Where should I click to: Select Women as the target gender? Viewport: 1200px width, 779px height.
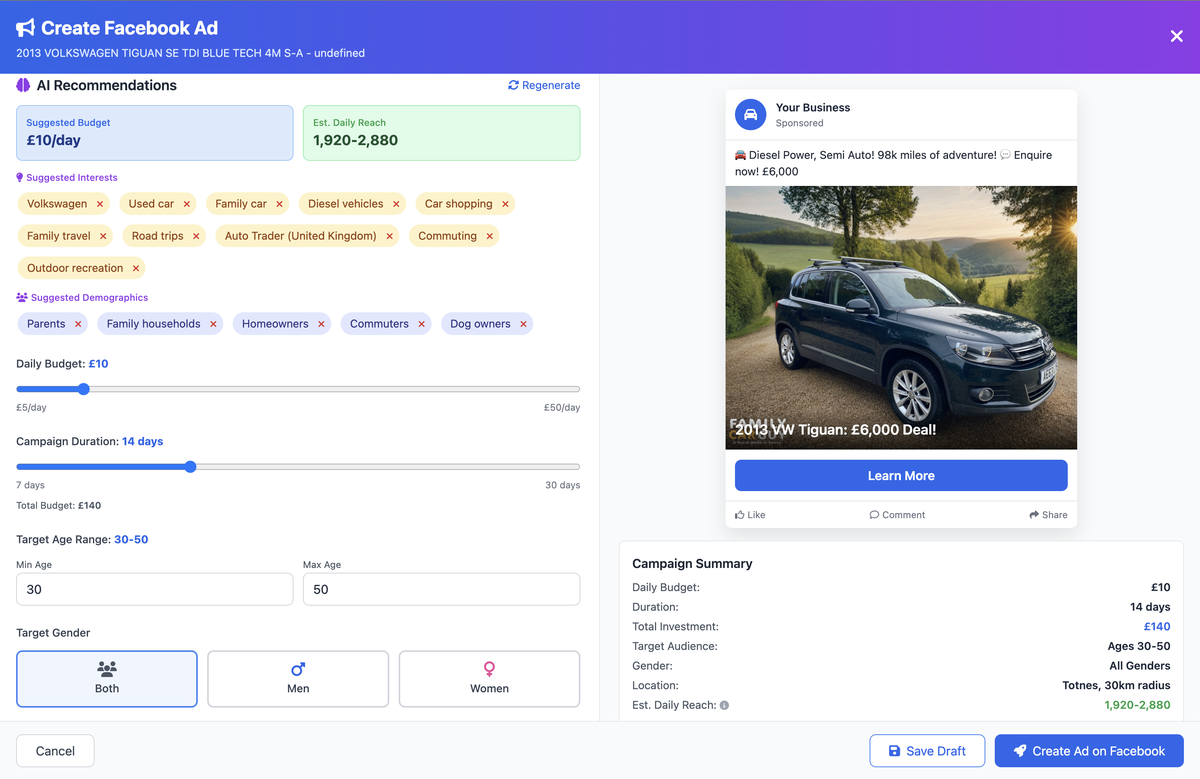click(489, 678)
